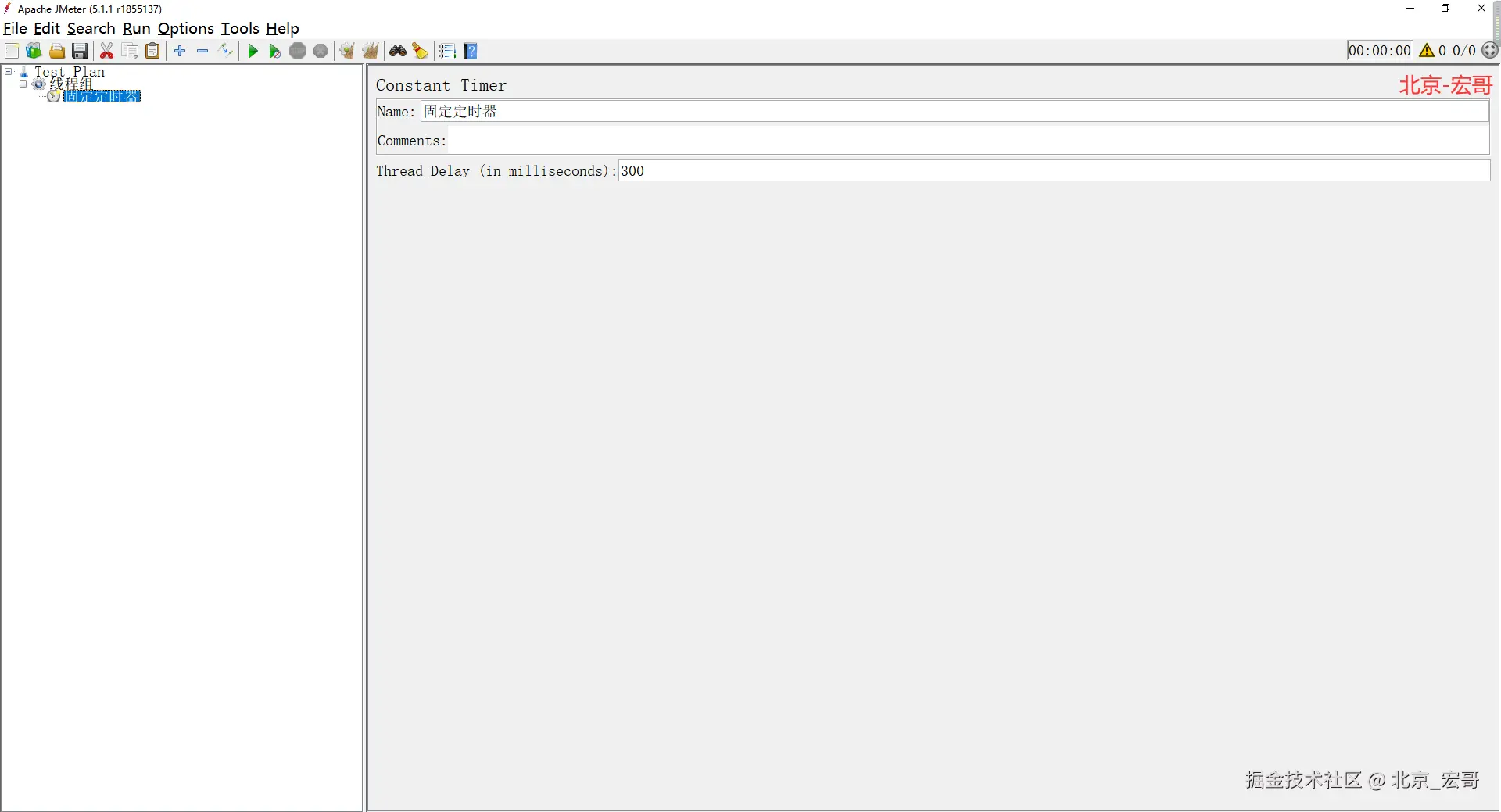Open the Templates icon in the toolbar

click(x=34, y=52)
